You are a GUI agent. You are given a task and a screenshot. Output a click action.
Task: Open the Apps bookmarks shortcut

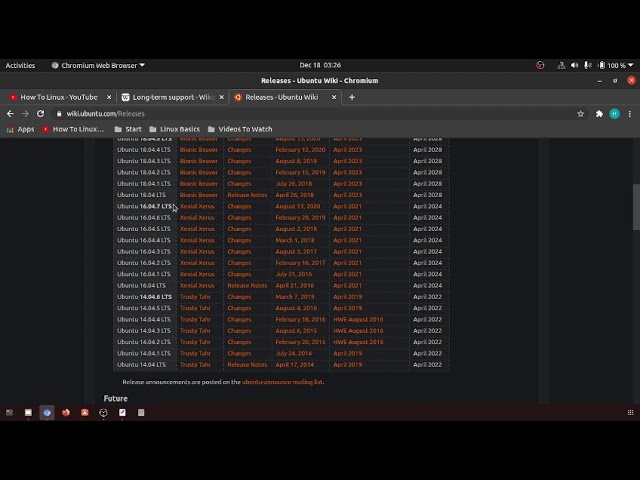click(x=20, y=129)
